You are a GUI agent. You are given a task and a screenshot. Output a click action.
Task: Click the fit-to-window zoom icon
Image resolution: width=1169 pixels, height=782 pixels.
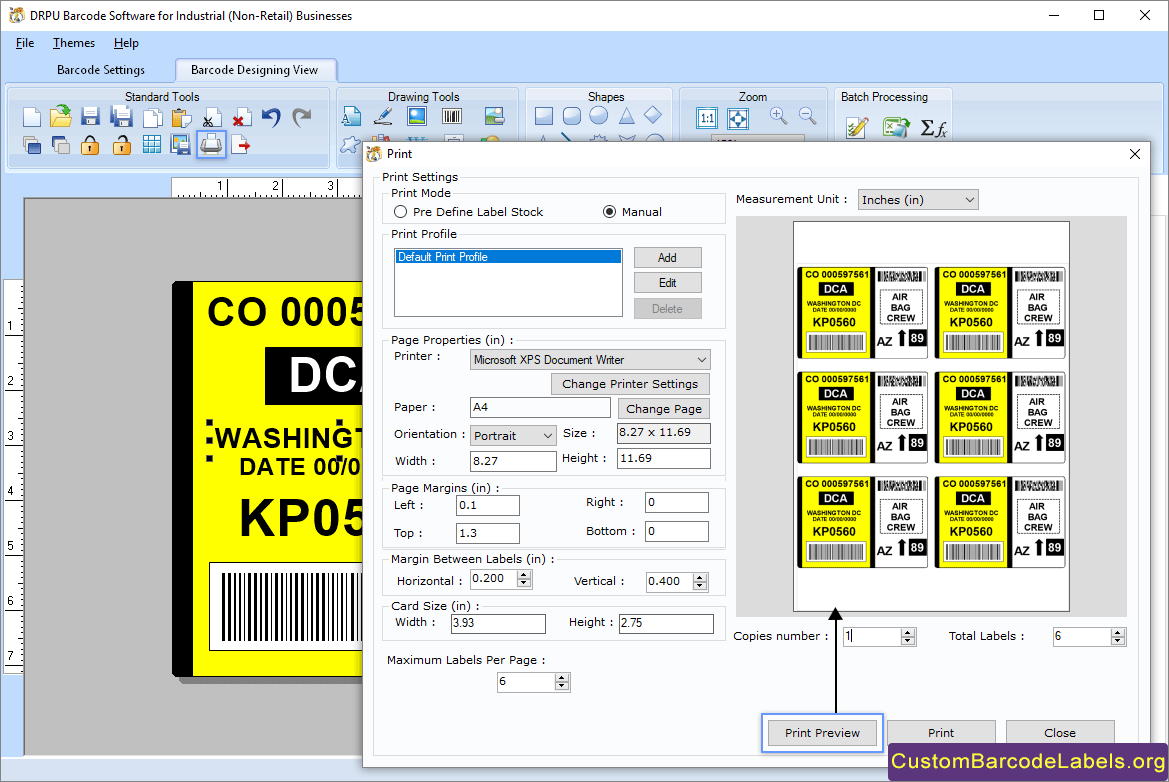tap(737, 118)
